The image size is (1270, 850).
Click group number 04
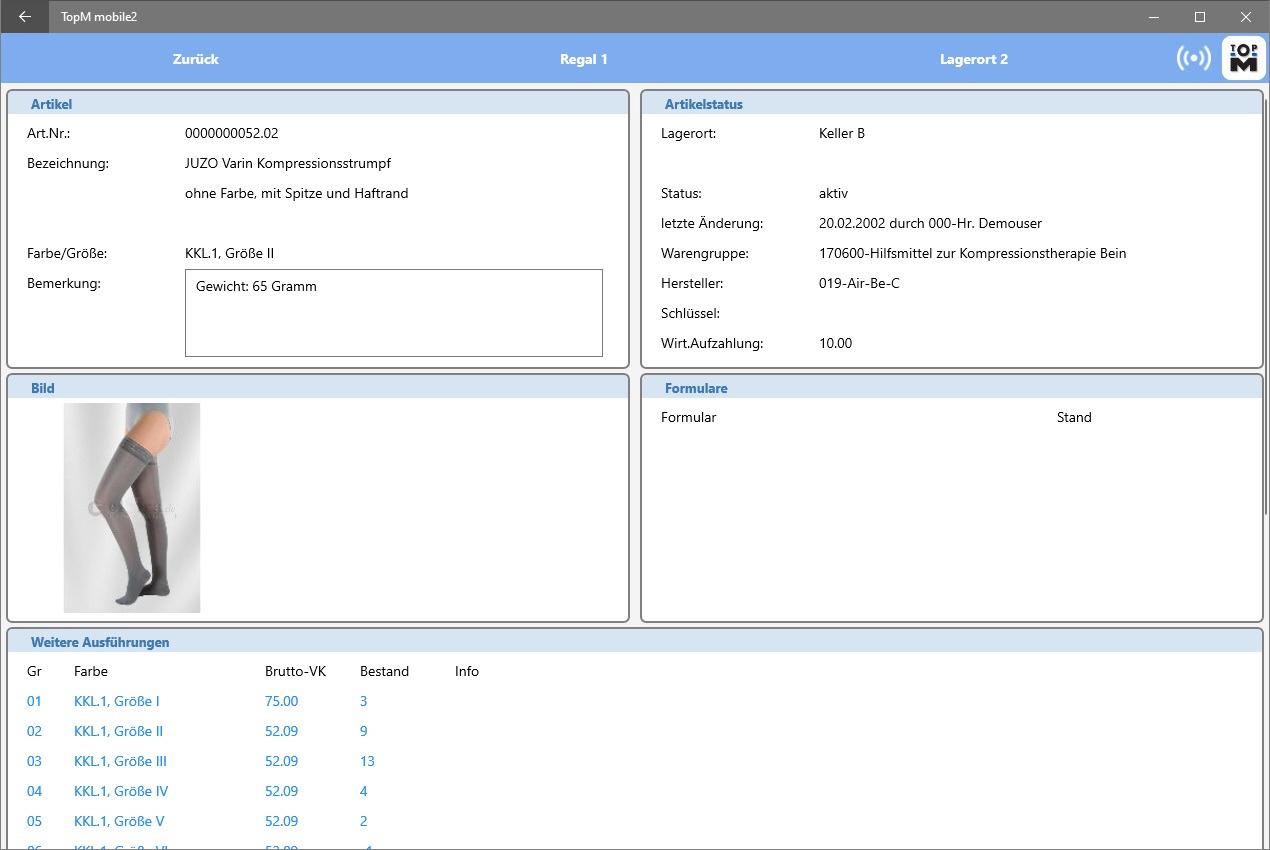(35, 791)
